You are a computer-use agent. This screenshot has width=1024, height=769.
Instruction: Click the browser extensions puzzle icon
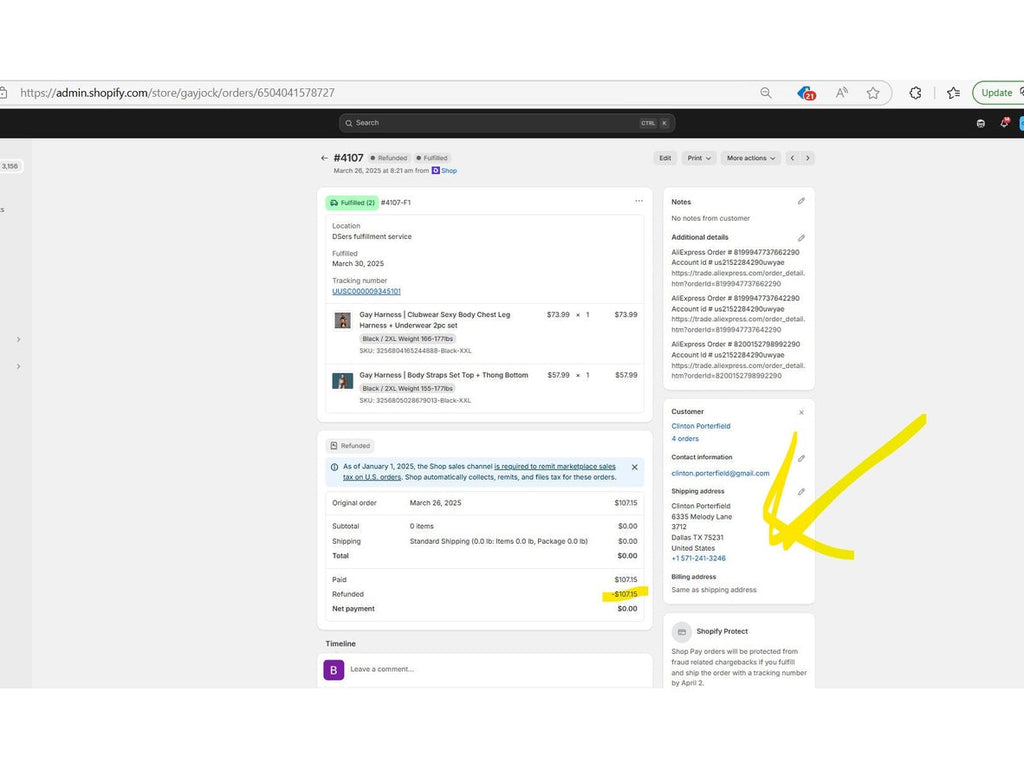click(915, 93)
